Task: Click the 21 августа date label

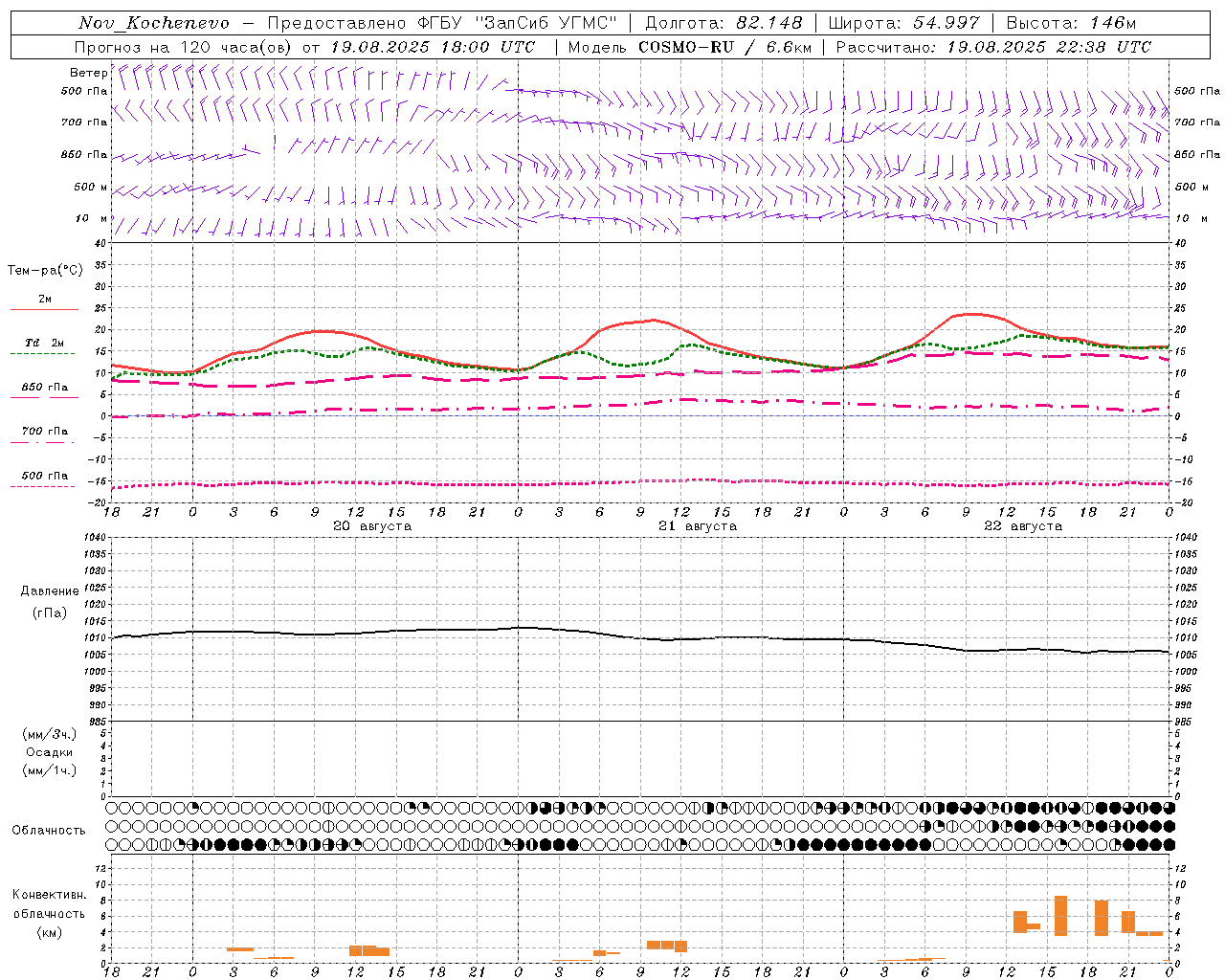Action: click(x=698, y=526)
